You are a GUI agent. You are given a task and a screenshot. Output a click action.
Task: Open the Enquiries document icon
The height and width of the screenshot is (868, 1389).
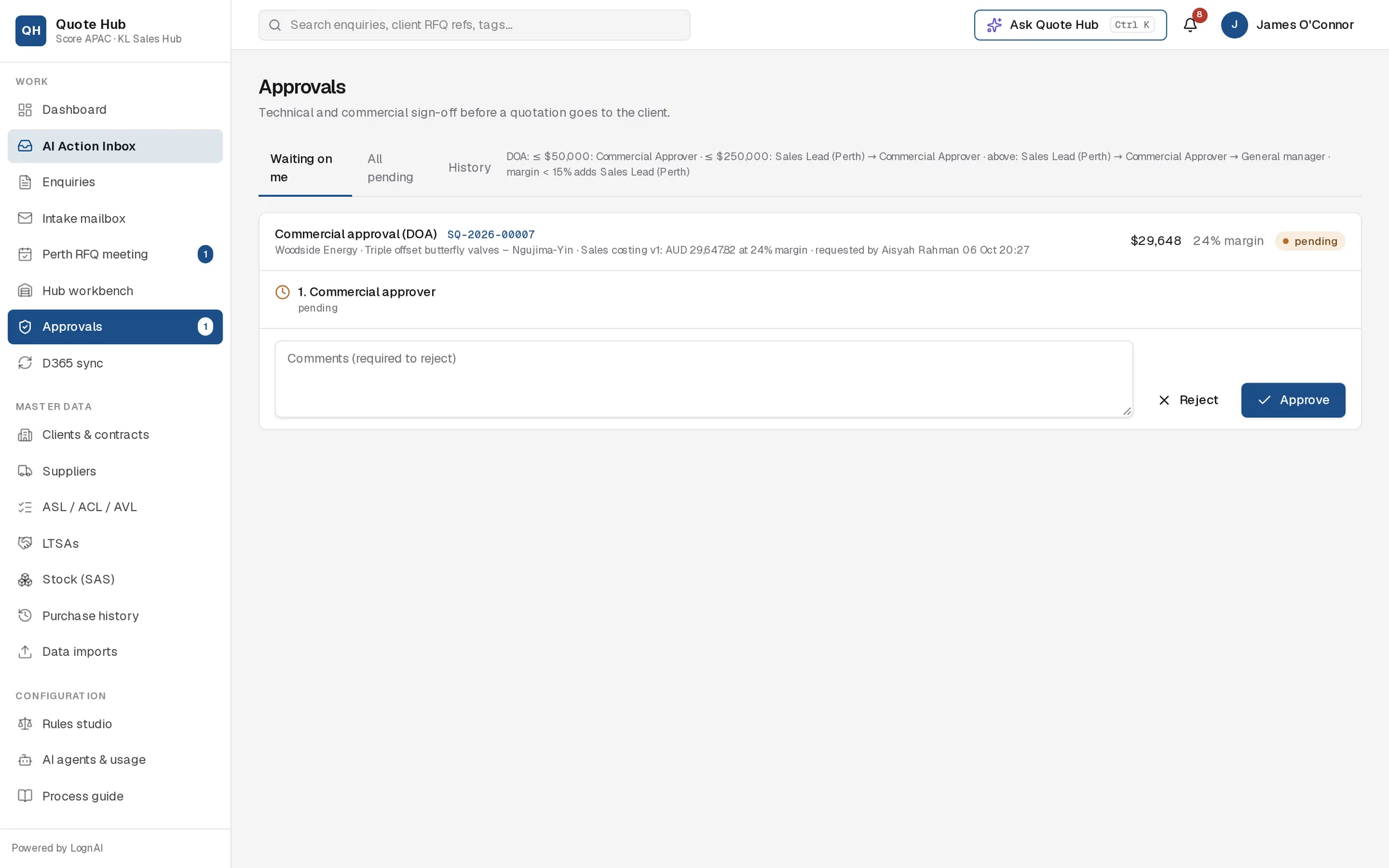click(x=25, y=182)
